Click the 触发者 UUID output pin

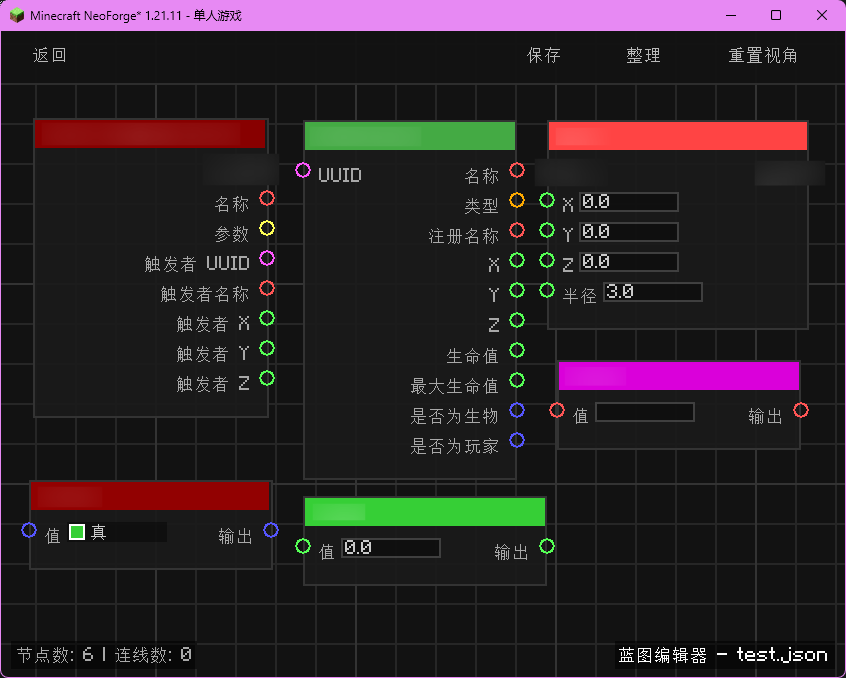(x=267, y=259)
